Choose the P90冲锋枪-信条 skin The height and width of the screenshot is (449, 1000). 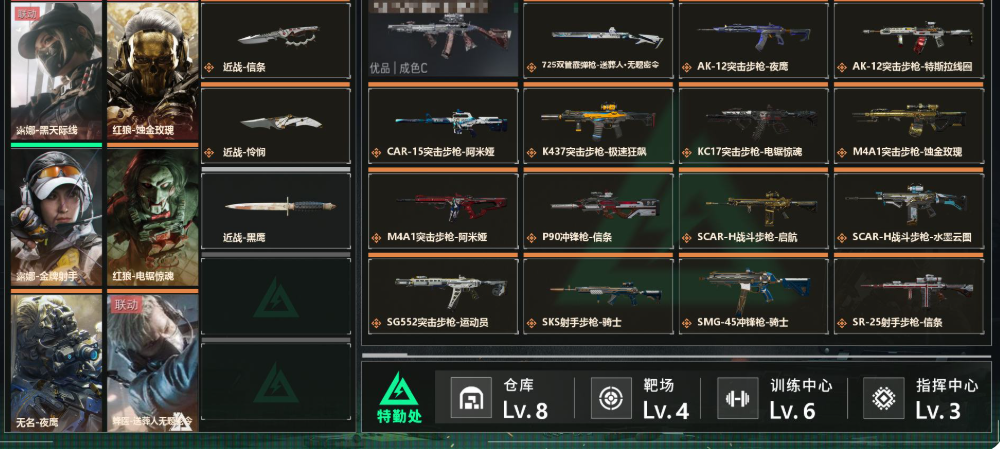point(598,211)
